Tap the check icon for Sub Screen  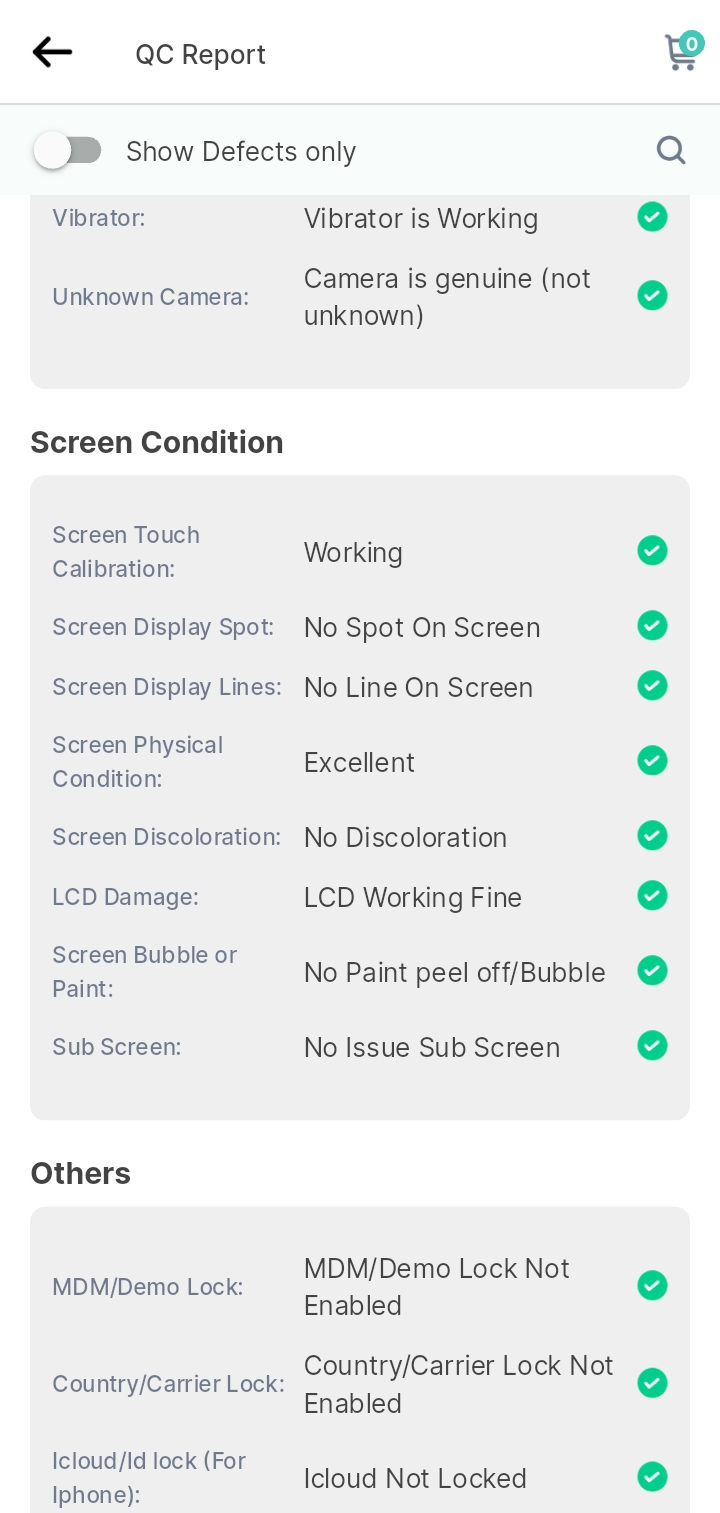pyautogui.click(x=652, y=1045)
